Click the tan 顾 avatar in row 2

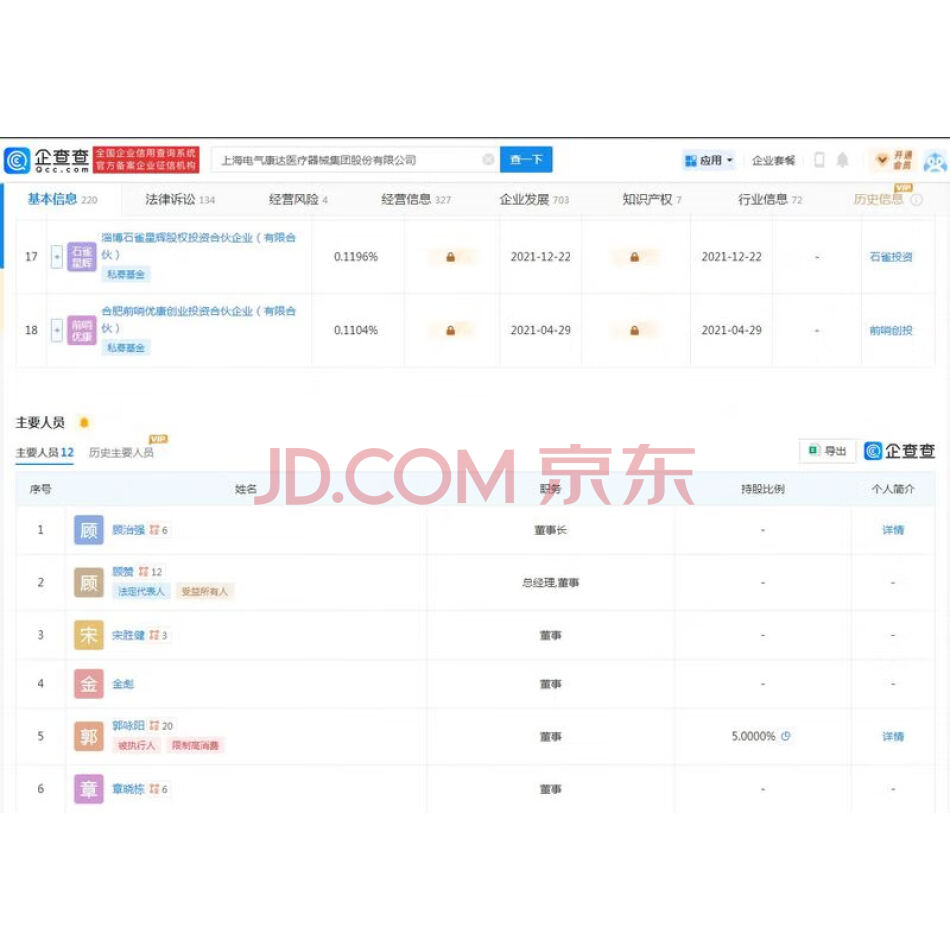tap(88, 583)
